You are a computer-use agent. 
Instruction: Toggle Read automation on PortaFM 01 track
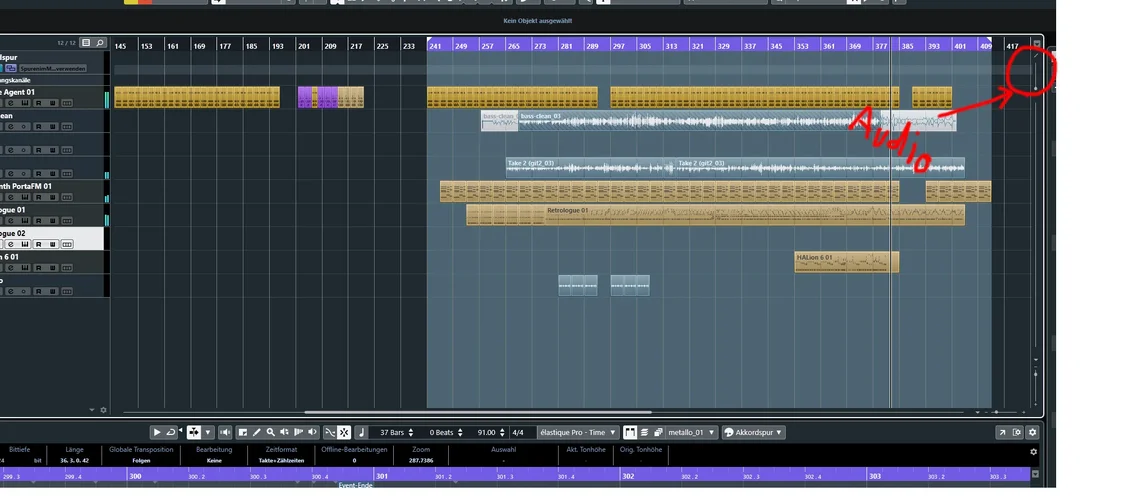(x=39, y=197)
